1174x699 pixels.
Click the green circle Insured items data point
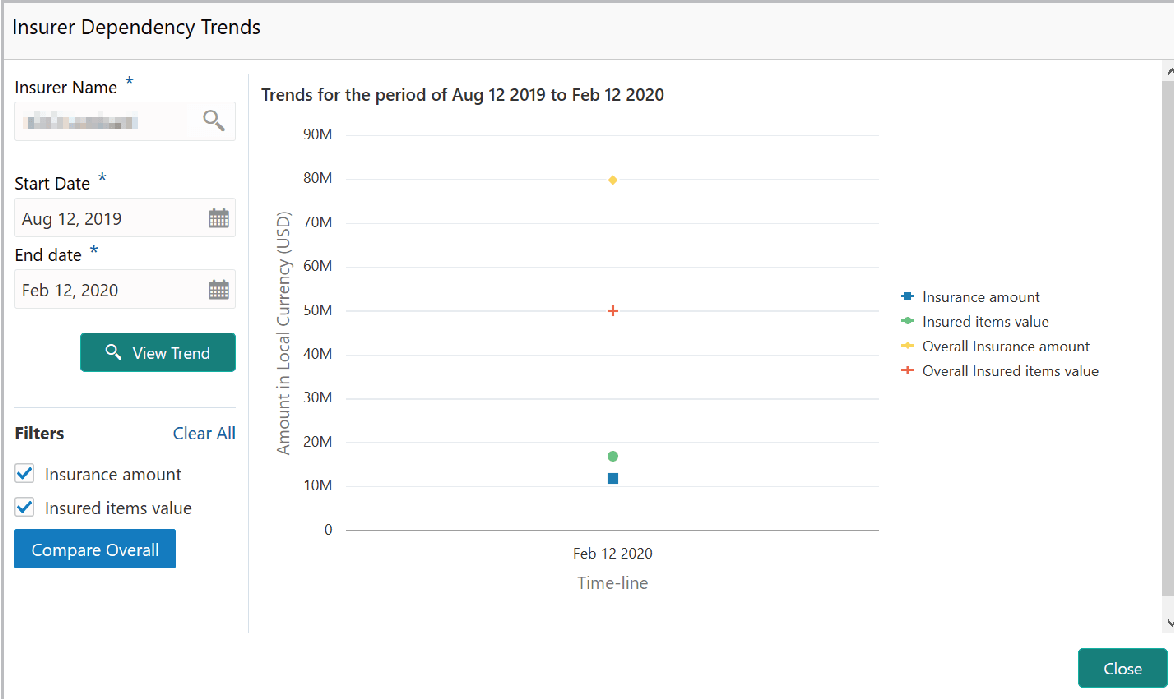coord(612,457)
